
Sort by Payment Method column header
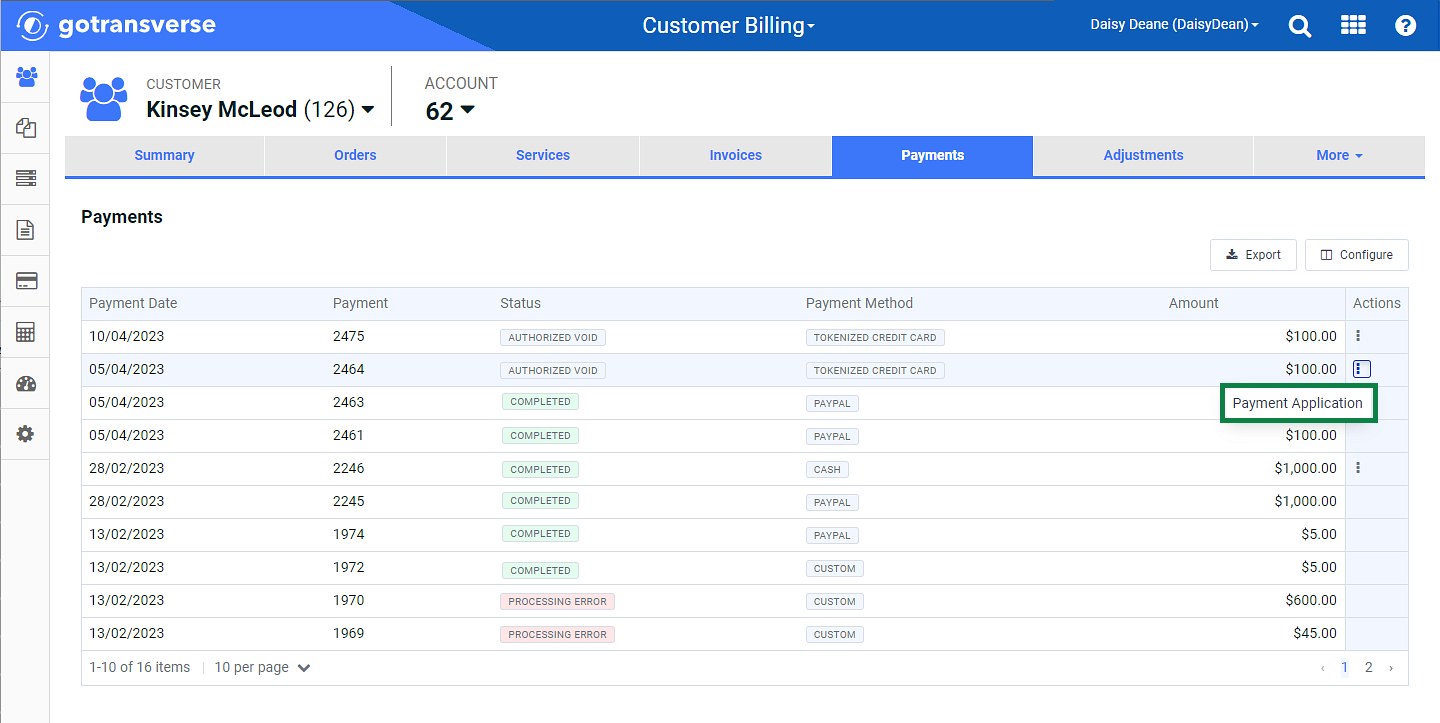859,303
